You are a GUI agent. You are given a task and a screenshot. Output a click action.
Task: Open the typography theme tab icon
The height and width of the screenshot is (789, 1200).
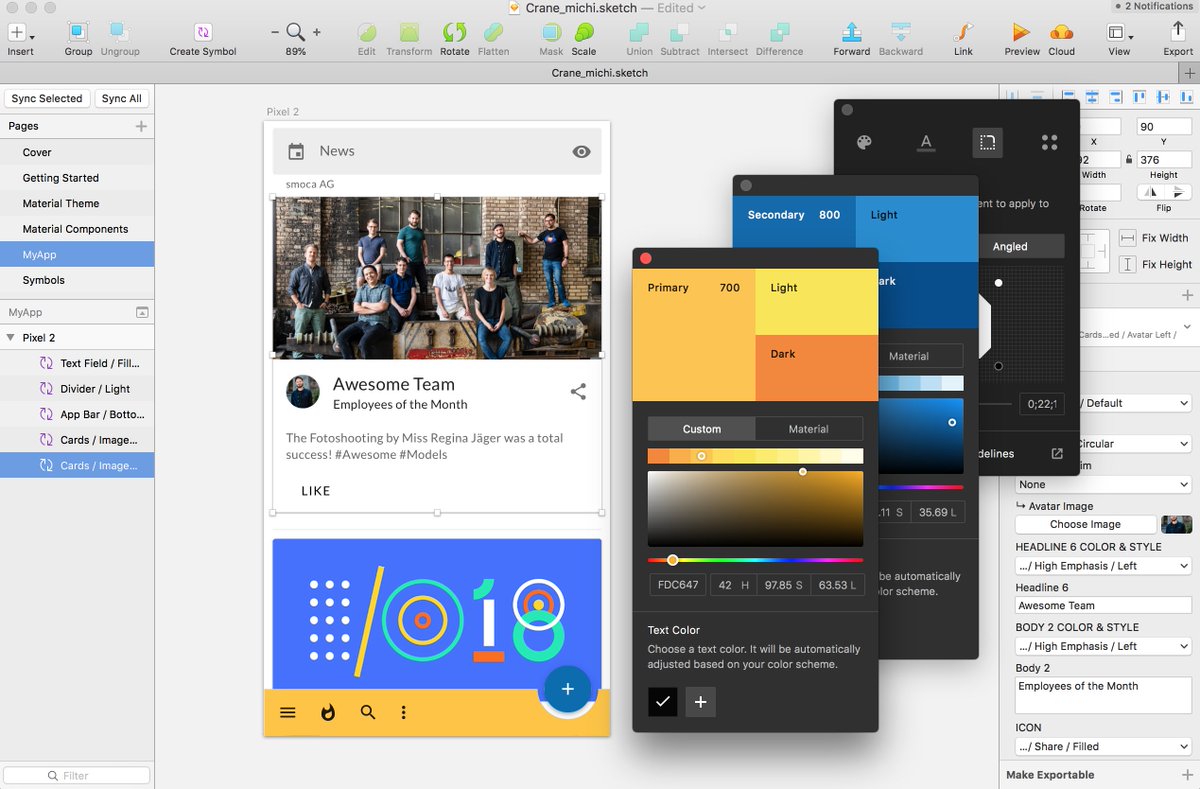(926, 143)
